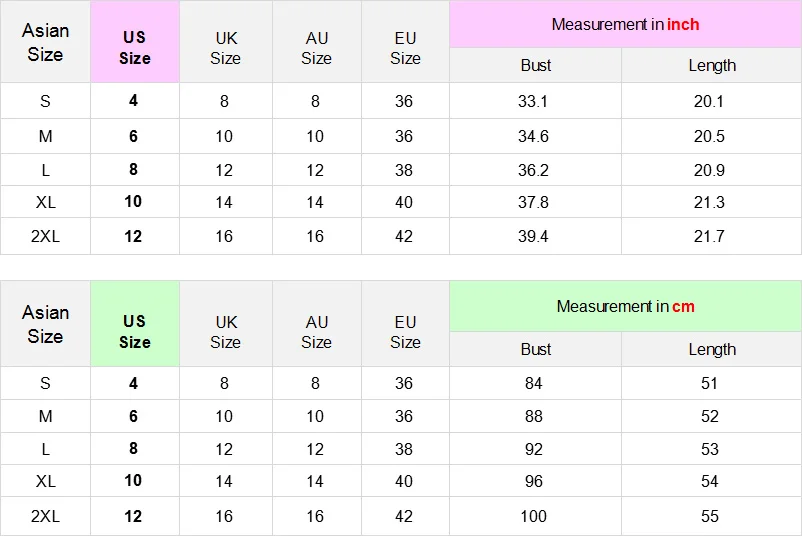
Task: Click Bust column header in inch table
Action: pyautogui.click(x=535, y=65)
